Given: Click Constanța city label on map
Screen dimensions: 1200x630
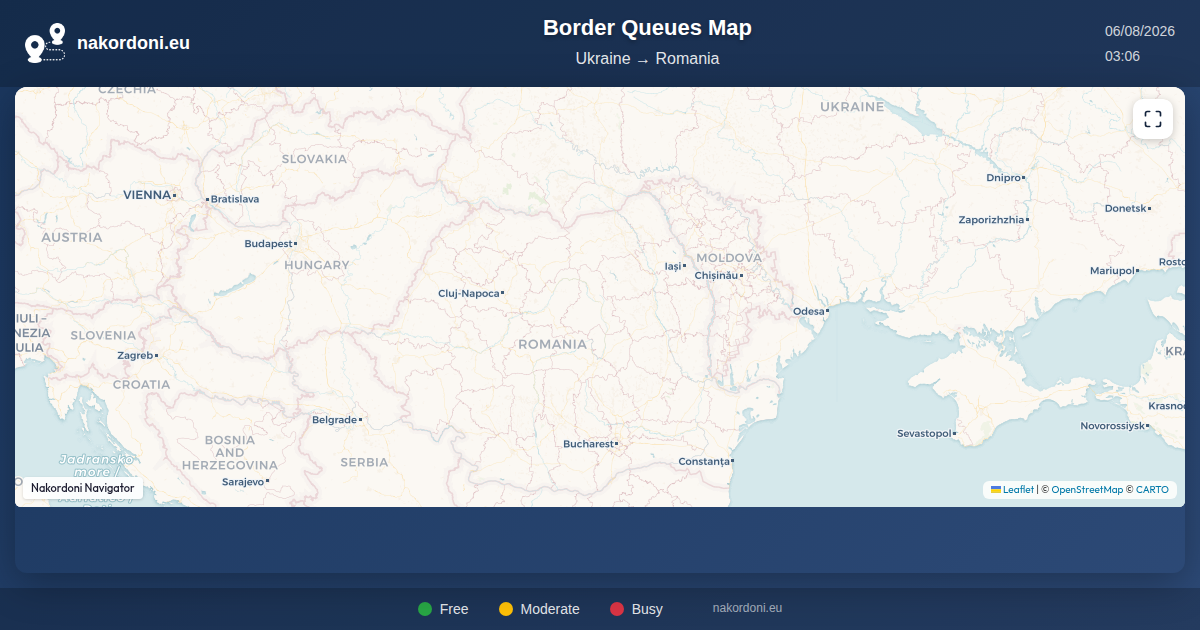Looking at the screenshot, I should point(704,462).
